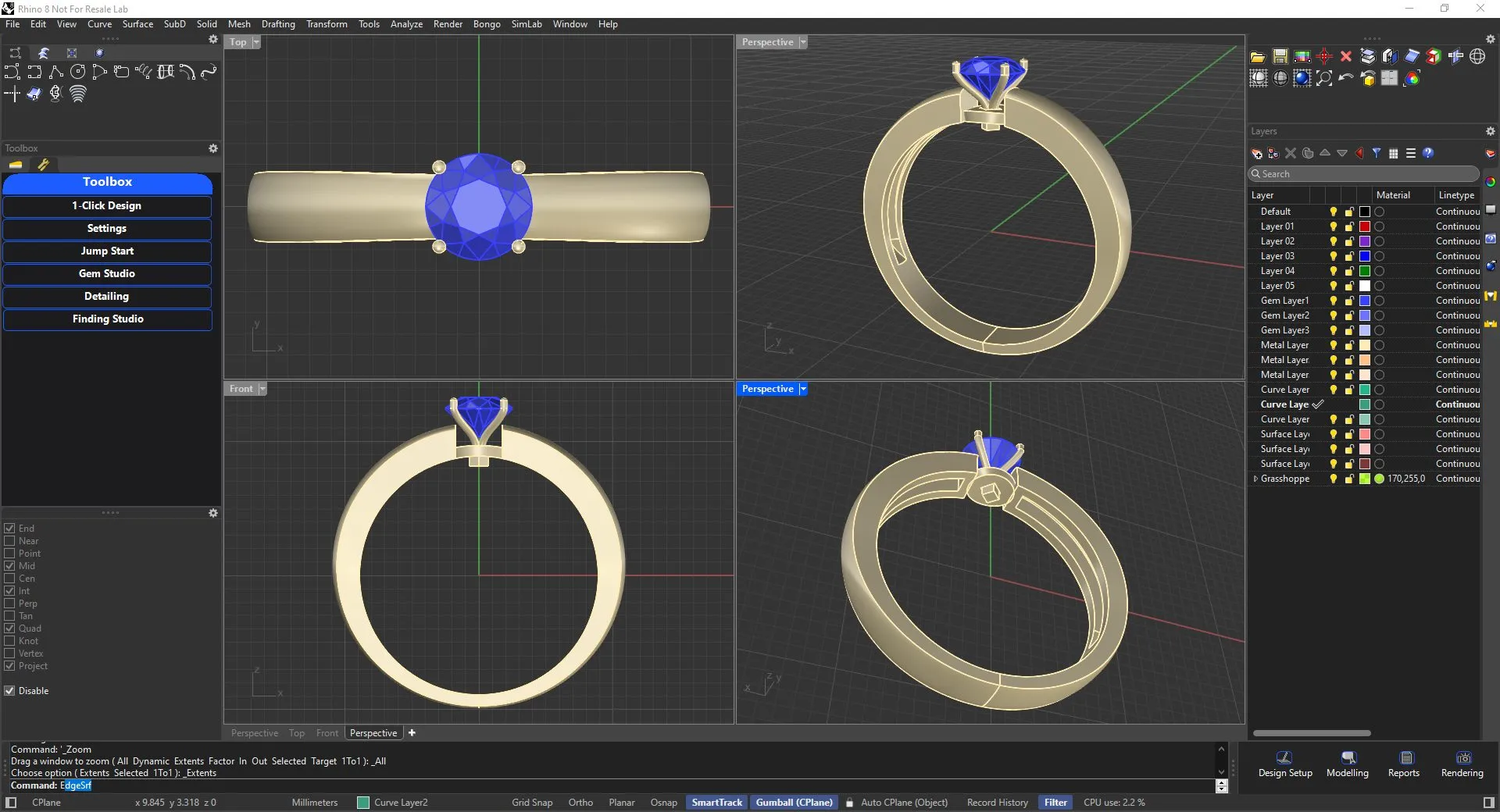Expand the Grasshopper layer tree arrow

pyautogui.click(x=1255, y=479)
